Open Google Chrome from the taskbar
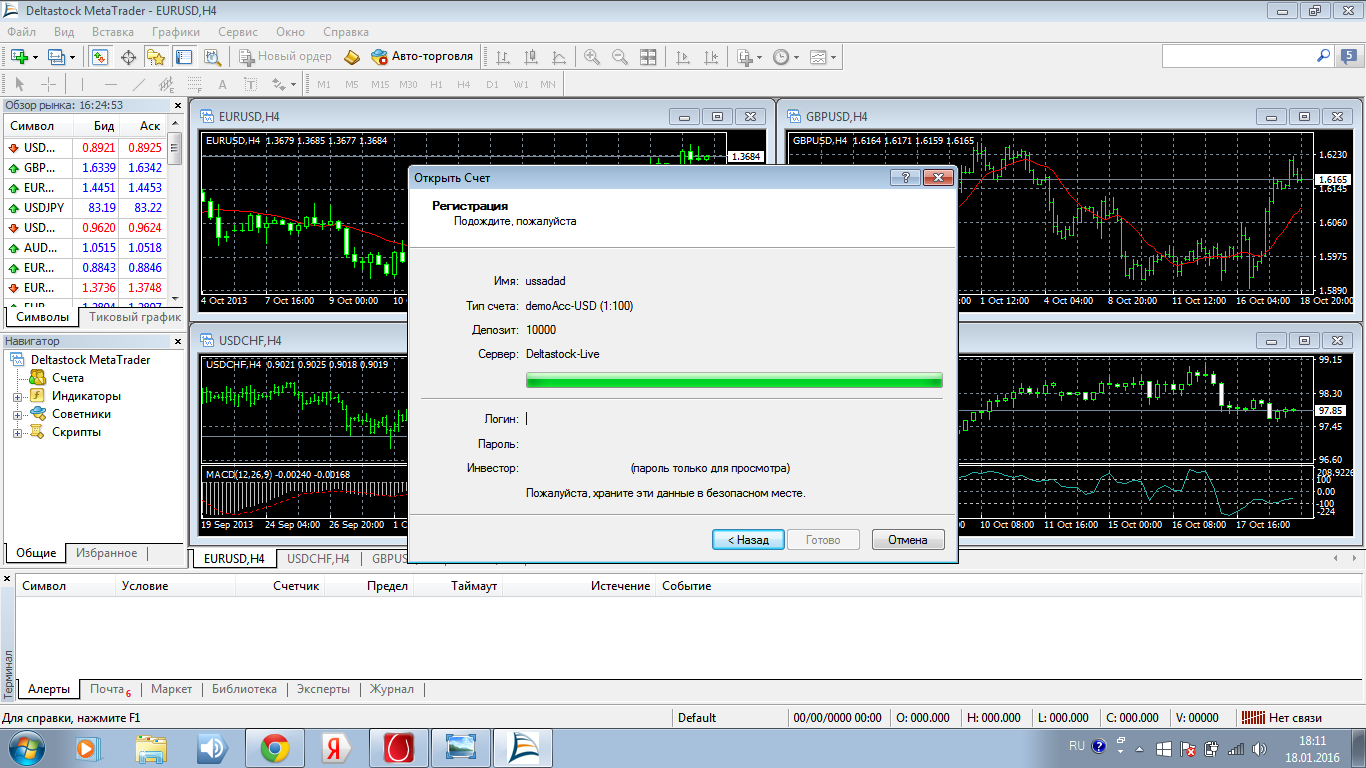The width and height of the screenshot is (1366, 768). (x=275, y=747)
